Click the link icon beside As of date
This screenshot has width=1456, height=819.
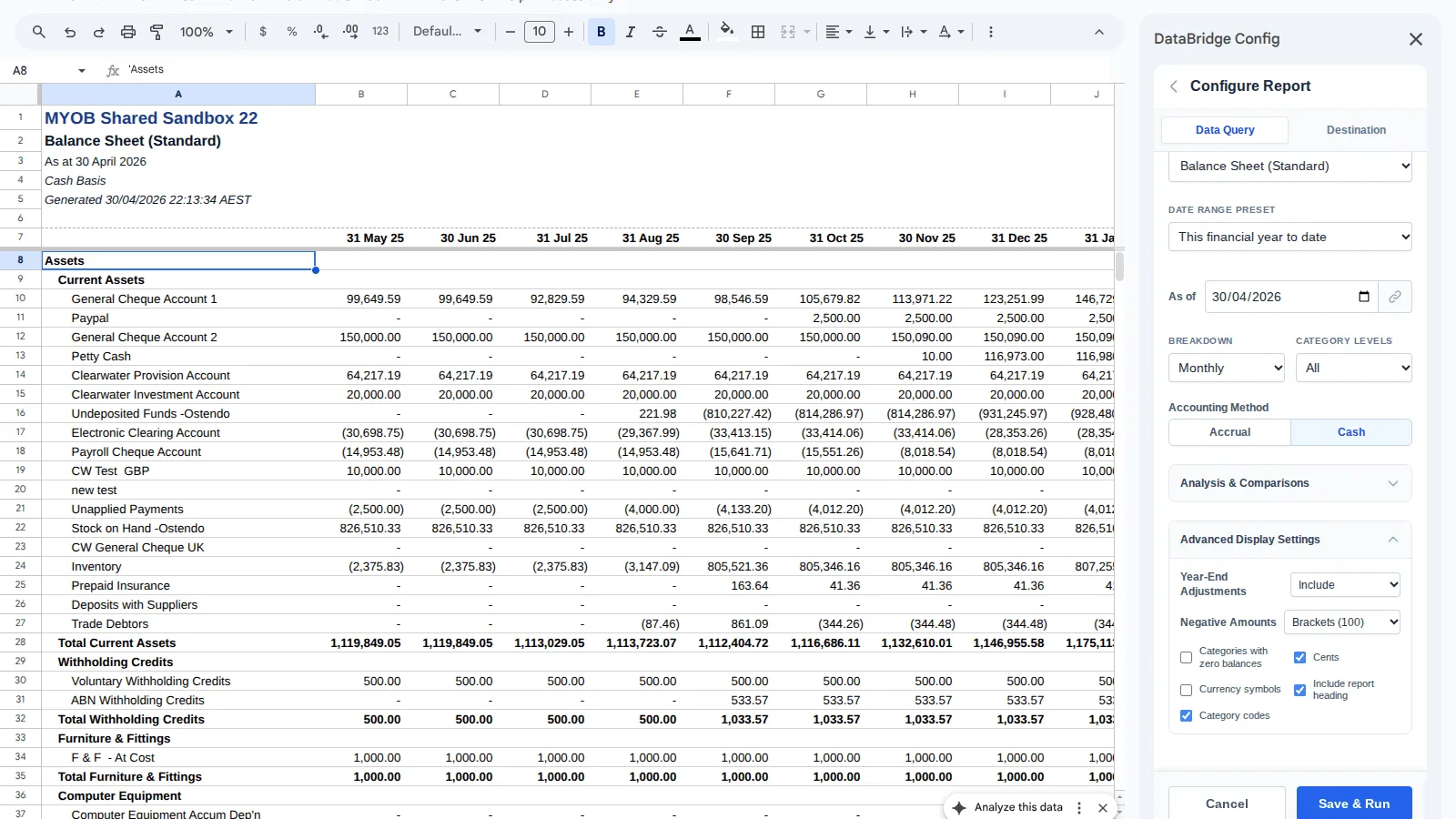click(1394, 297)
